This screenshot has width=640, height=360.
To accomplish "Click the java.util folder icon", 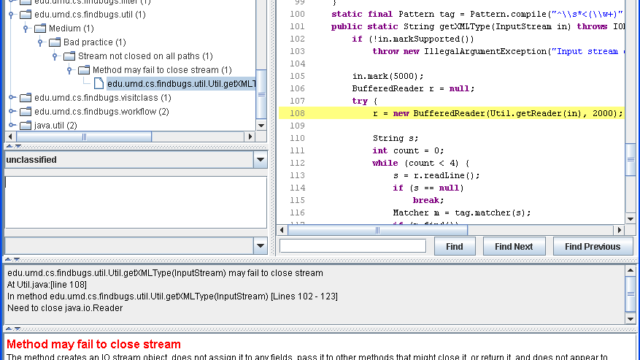I will click(x=26, y=125).
